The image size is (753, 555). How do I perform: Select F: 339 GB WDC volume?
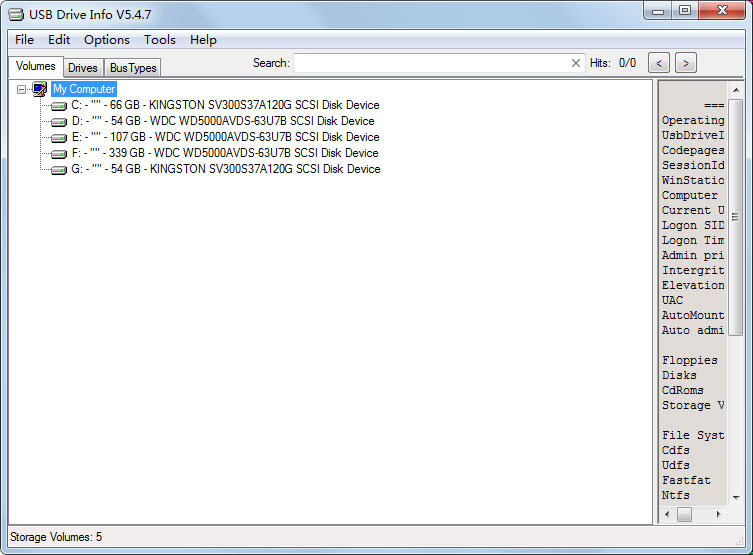[225, 153]
